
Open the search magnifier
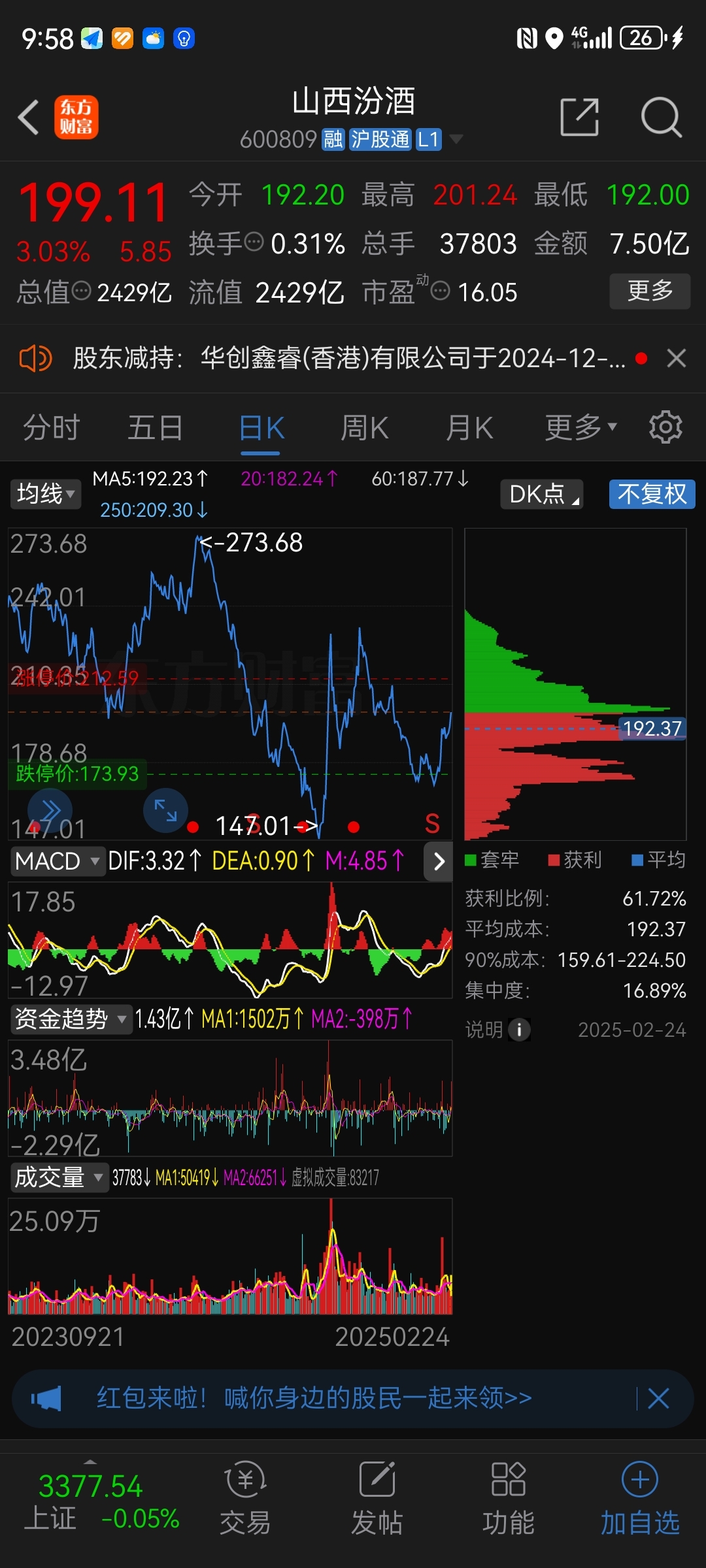coord(661,118)
